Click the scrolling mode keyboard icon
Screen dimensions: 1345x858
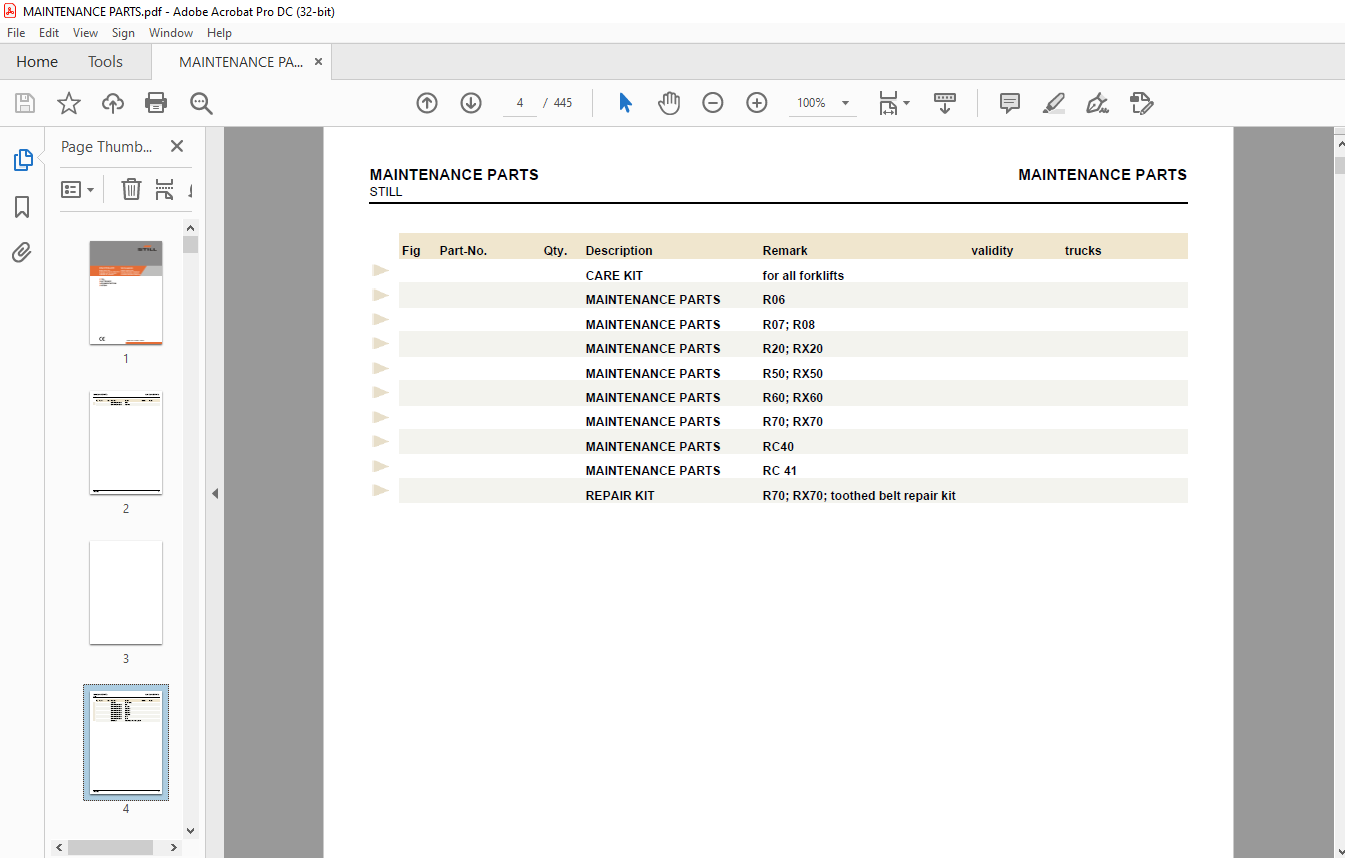point(945,103)
